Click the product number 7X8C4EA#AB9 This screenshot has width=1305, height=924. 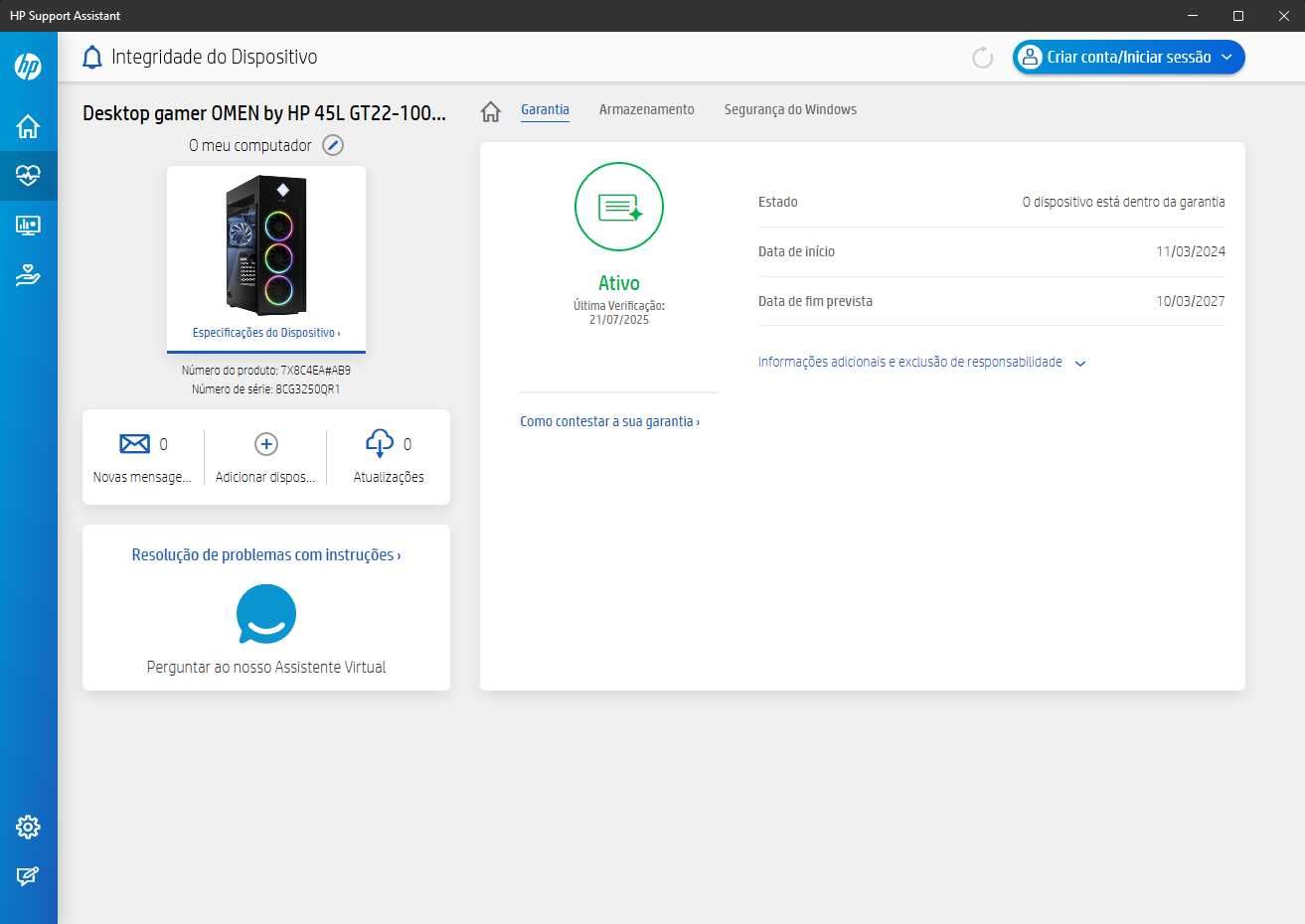click(315, 371)
